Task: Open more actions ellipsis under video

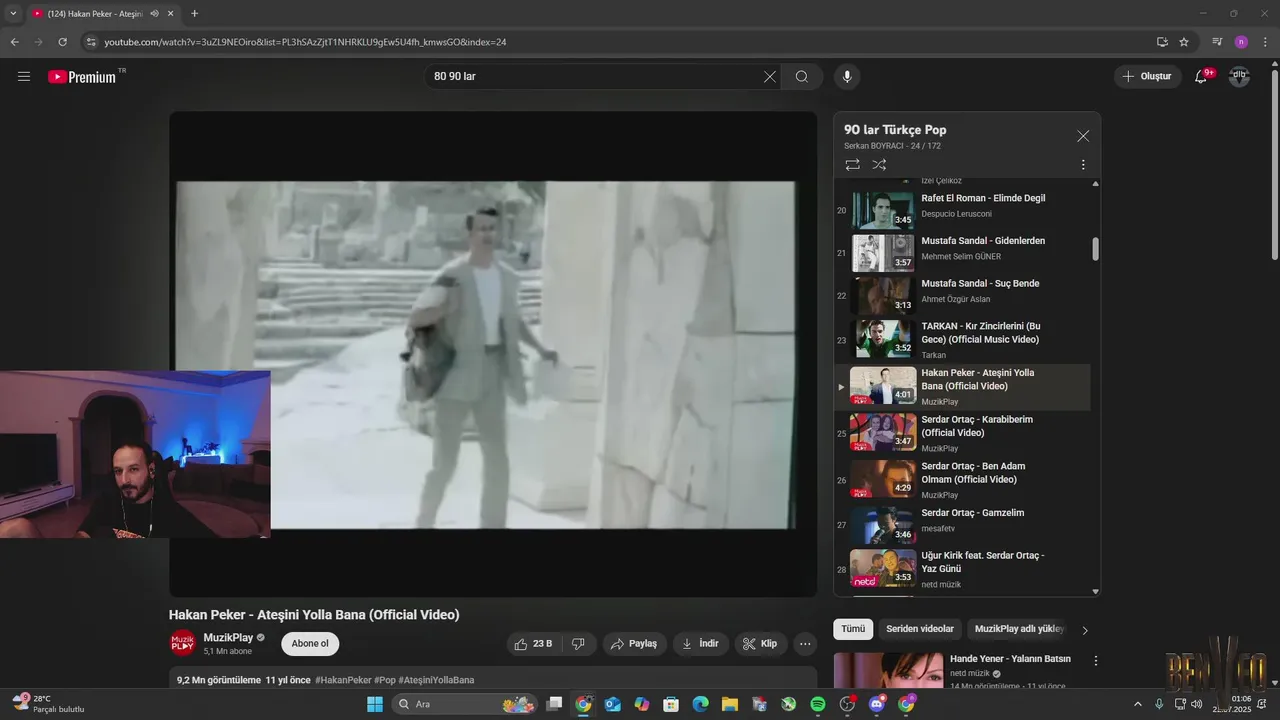Action: click(x=805, y=644)
